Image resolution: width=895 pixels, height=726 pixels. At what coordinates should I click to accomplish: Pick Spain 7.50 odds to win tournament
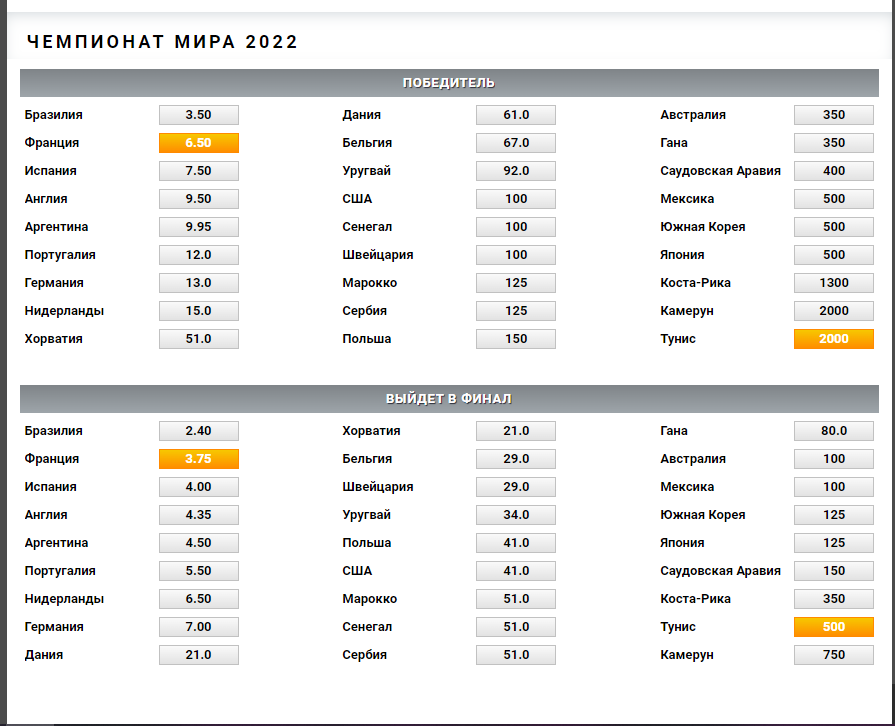tap(198, 171)
